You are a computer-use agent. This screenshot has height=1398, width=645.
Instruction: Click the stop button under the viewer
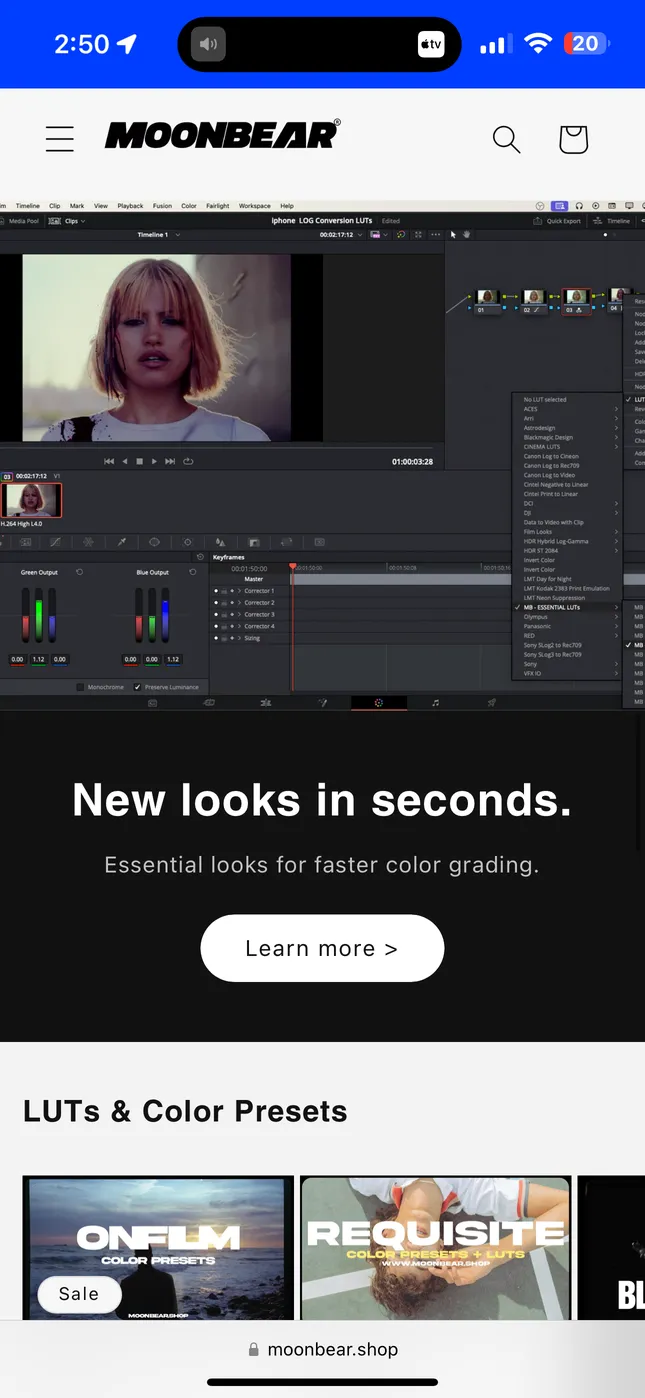pos(140,461)
